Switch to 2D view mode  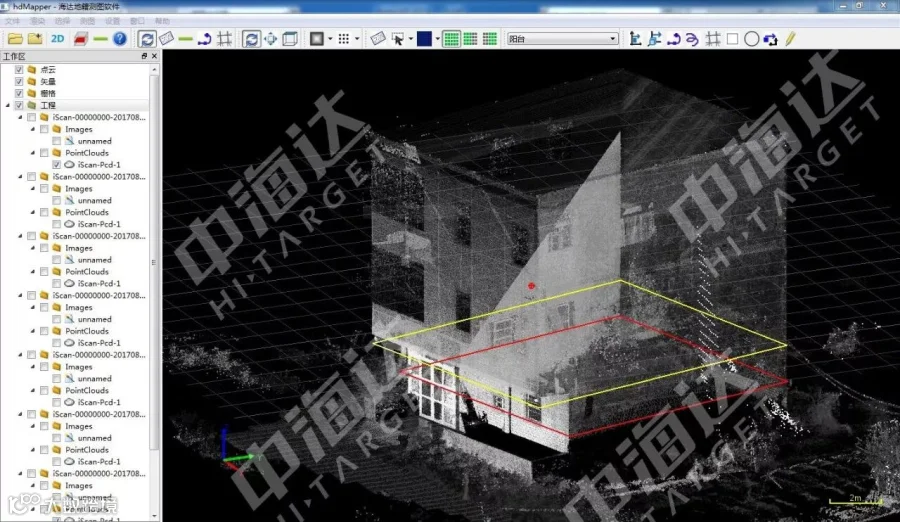coord(57,39)
